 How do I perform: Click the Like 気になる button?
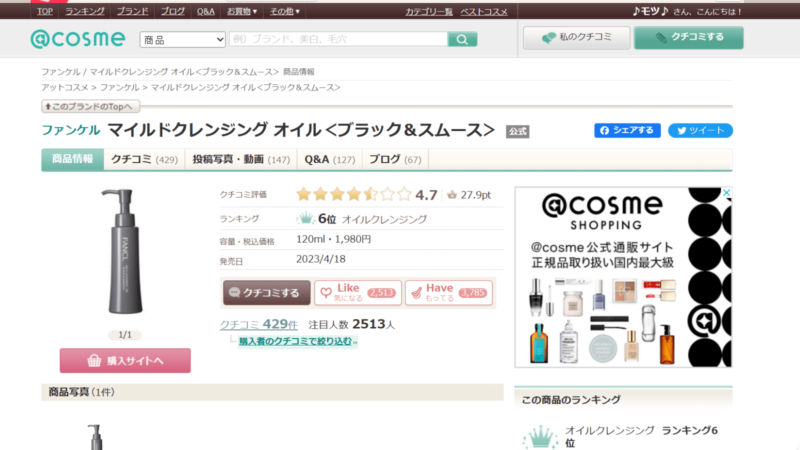pyautogui.click(x=358, y=293)
